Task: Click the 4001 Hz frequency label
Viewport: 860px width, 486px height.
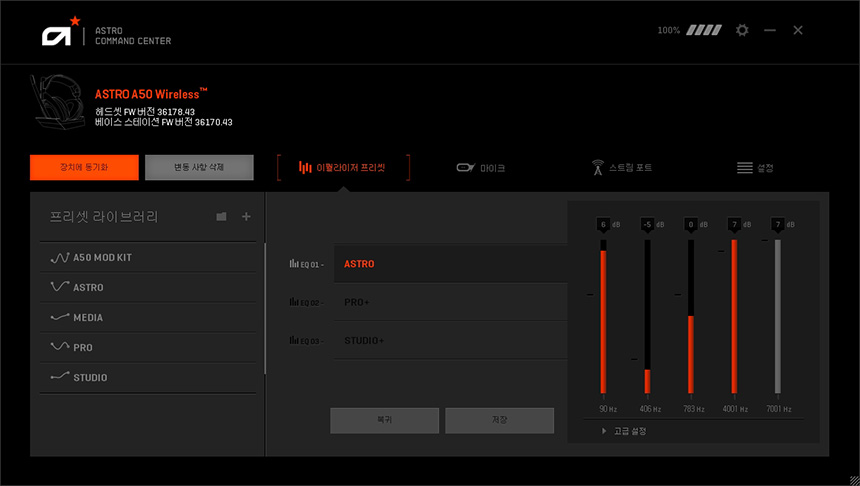Action: pyautogui.click(x=735, y=409)
